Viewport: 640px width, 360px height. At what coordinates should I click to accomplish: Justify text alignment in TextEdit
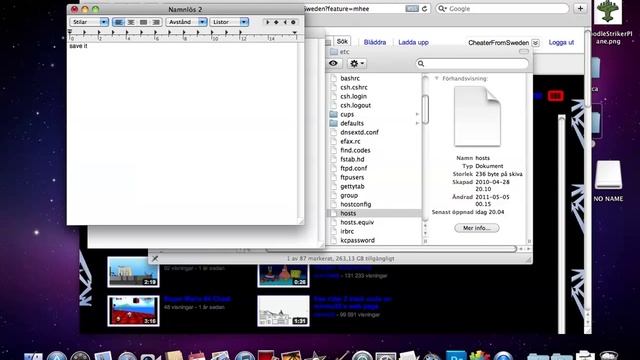click(143, 22)
